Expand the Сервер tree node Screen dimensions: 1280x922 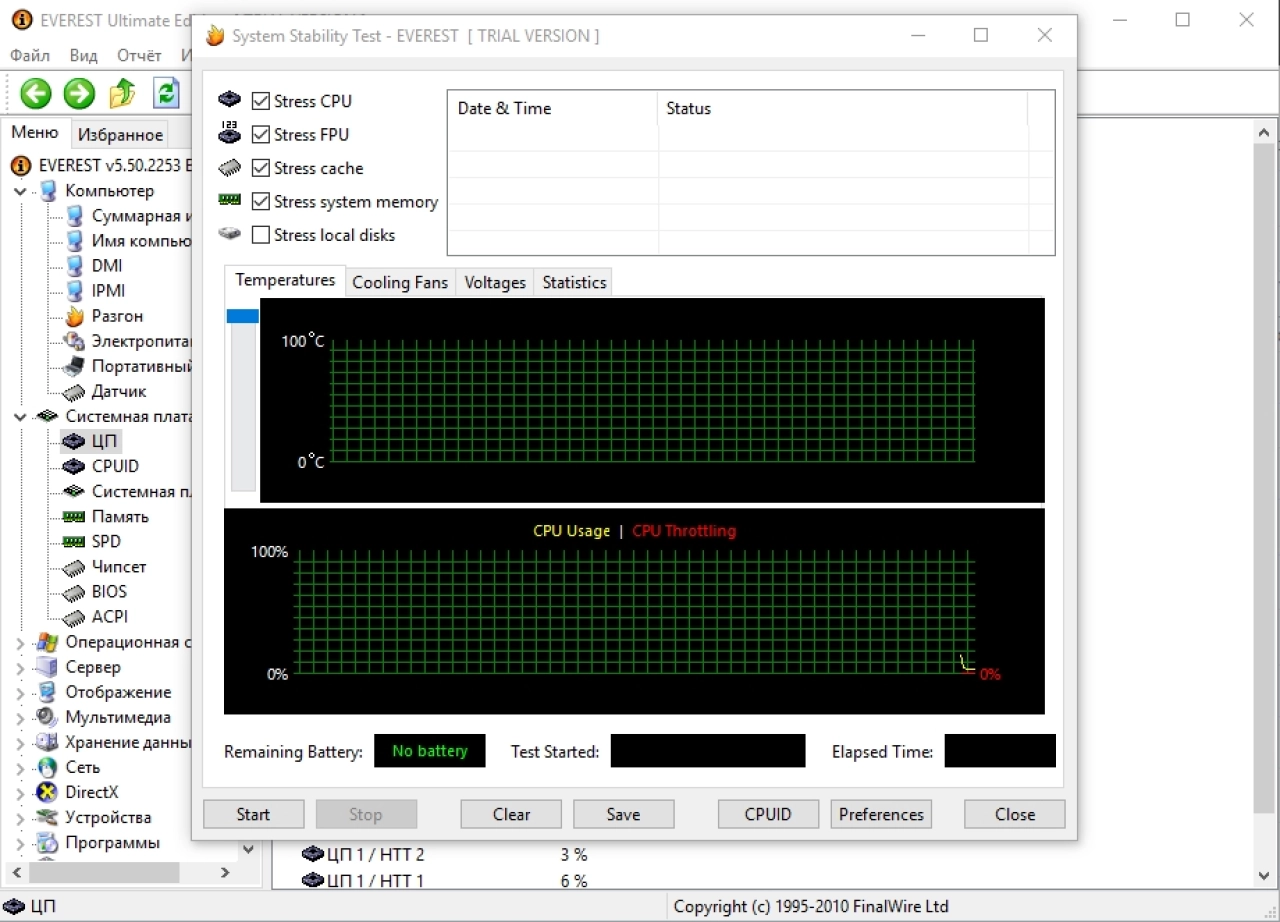(x=20, y=668)
